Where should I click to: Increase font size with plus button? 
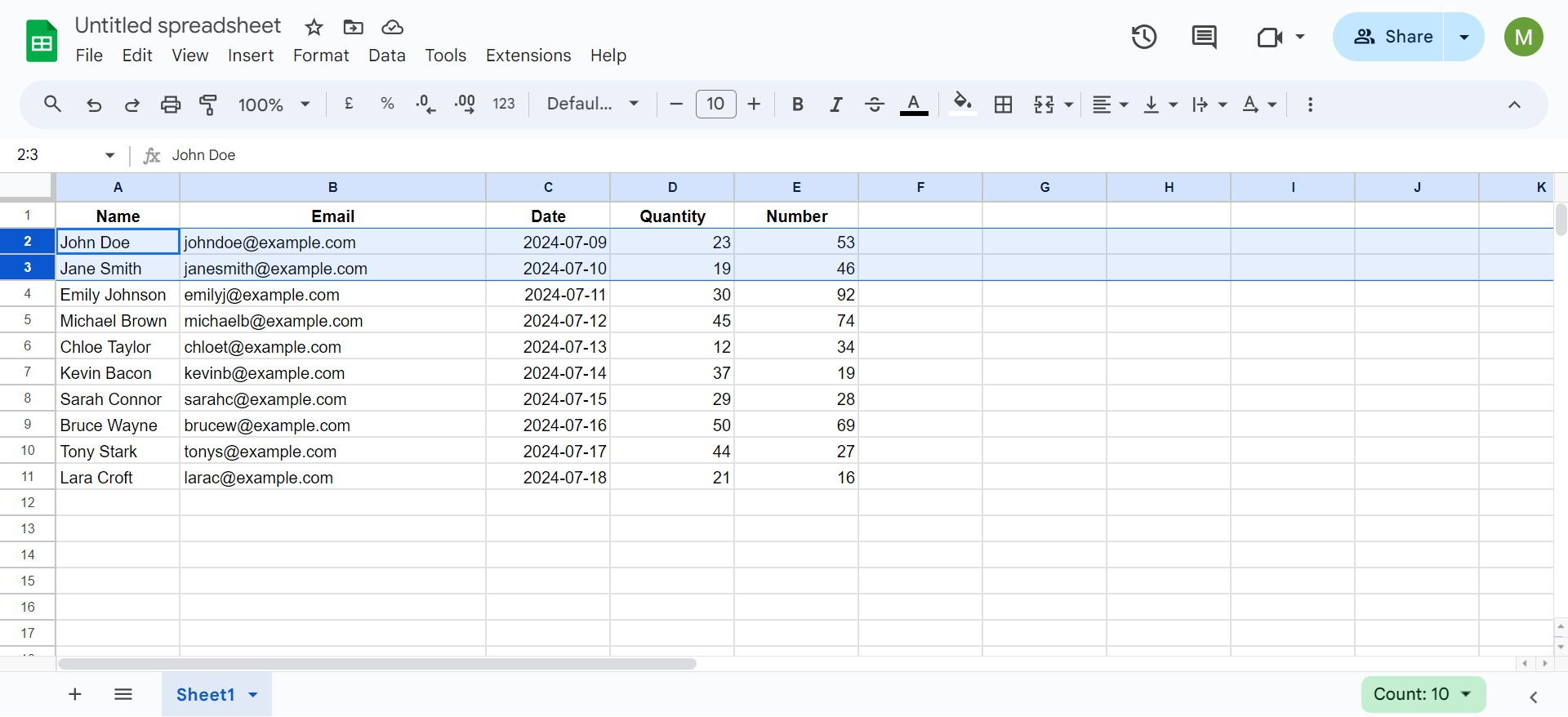(755, 104)
